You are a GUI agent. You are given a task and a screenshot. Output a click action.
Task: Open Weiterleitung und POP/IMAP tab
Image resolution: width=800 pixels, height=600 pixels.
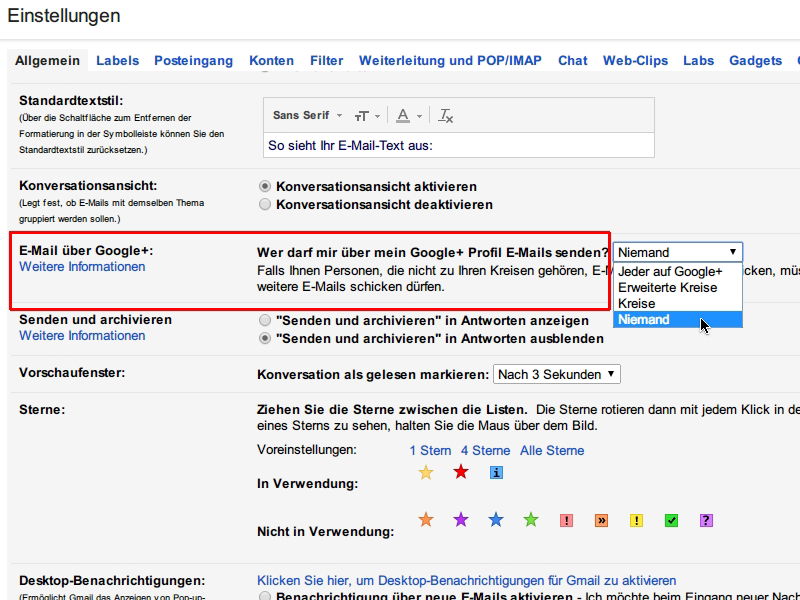pyautogui.click(x=450, y=60)
